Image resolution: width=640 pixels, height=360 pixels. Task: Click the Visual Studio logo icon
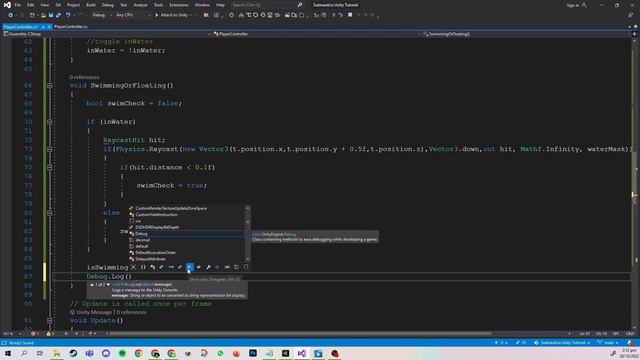click(7, 5)
